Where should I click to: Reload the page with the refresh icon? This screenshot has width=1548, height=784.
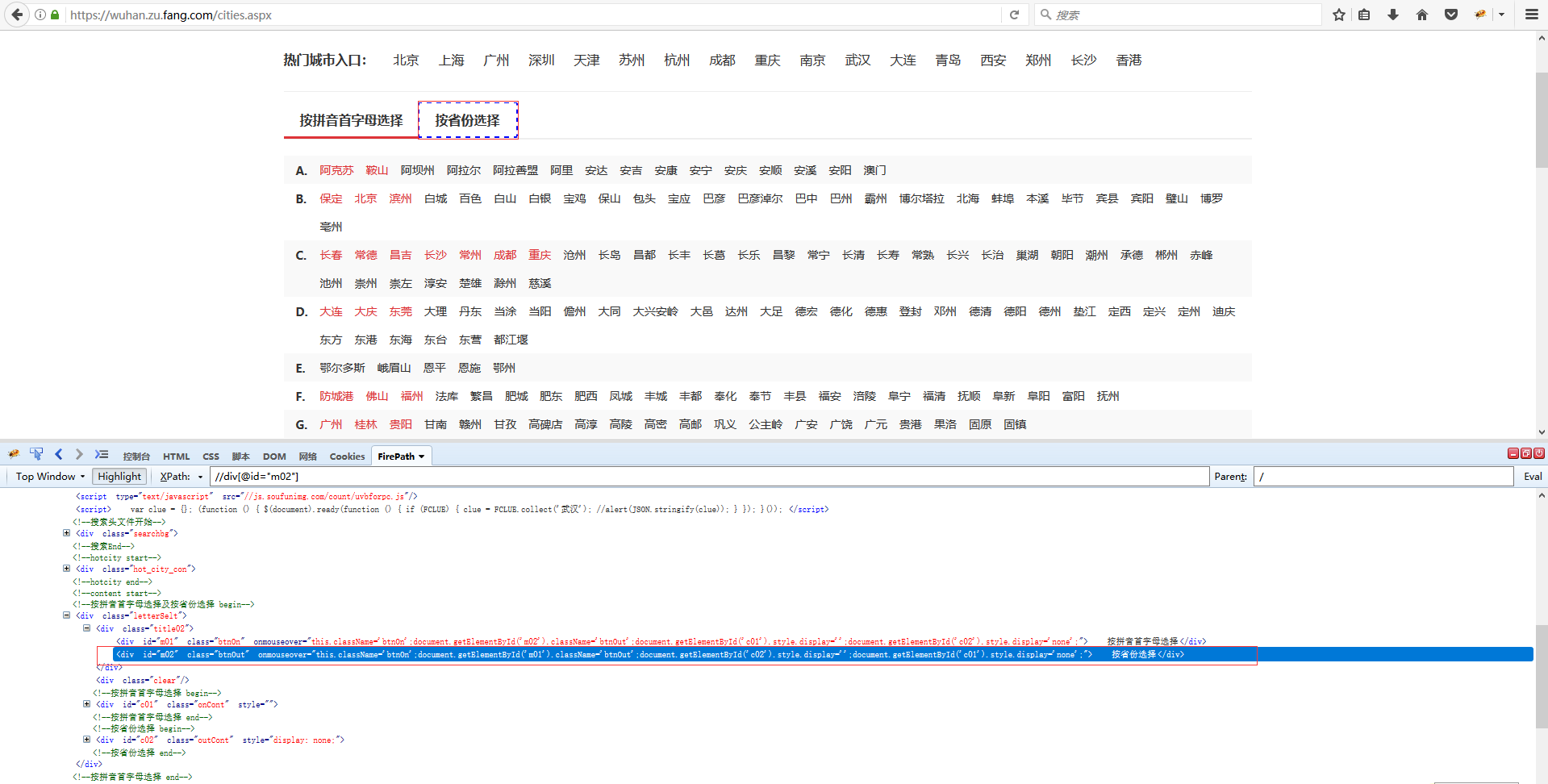pos(1014,15)
